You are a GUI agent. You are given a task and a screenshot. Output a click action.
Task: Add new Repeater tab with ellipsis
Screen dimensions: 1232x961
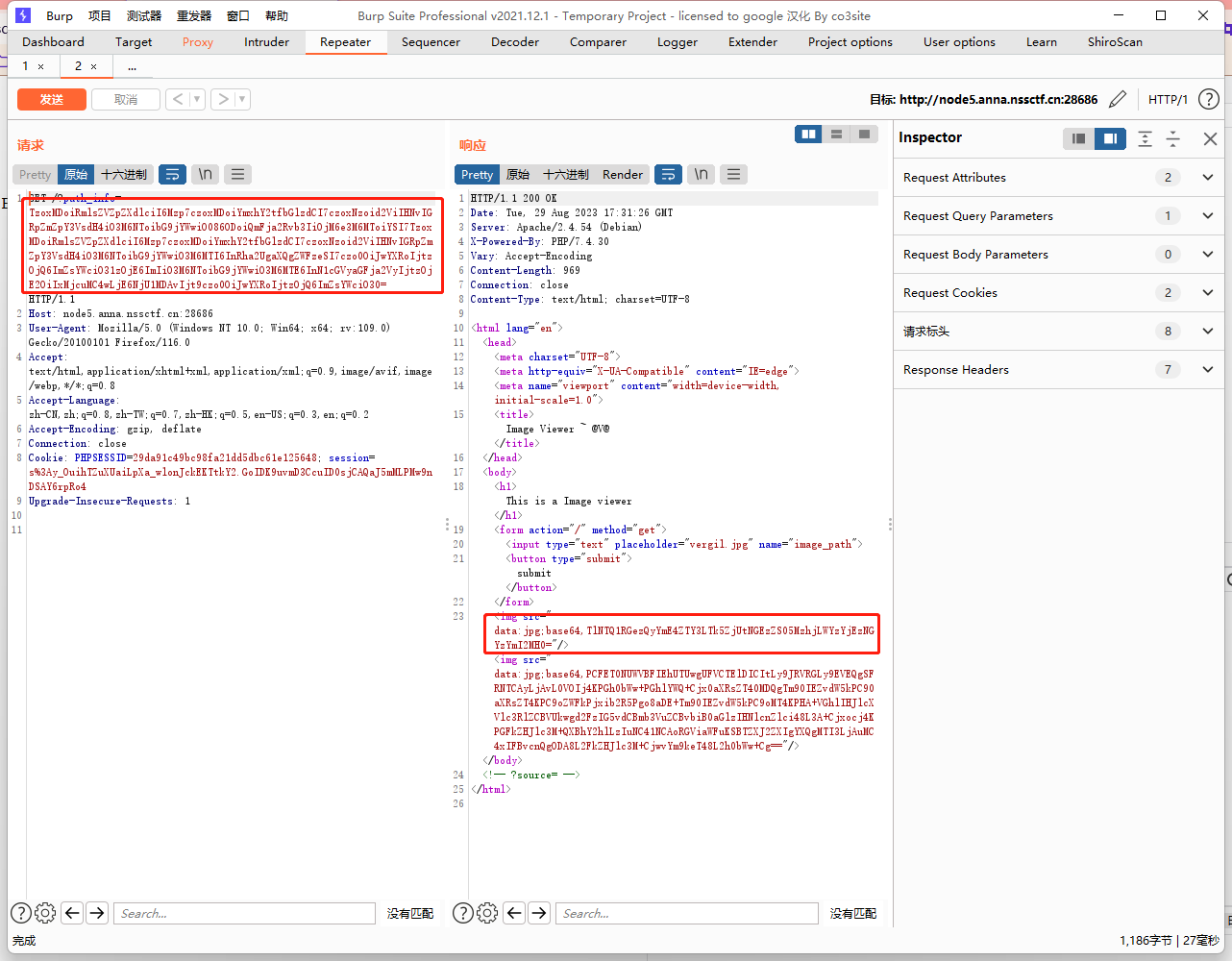pos(132,66)
